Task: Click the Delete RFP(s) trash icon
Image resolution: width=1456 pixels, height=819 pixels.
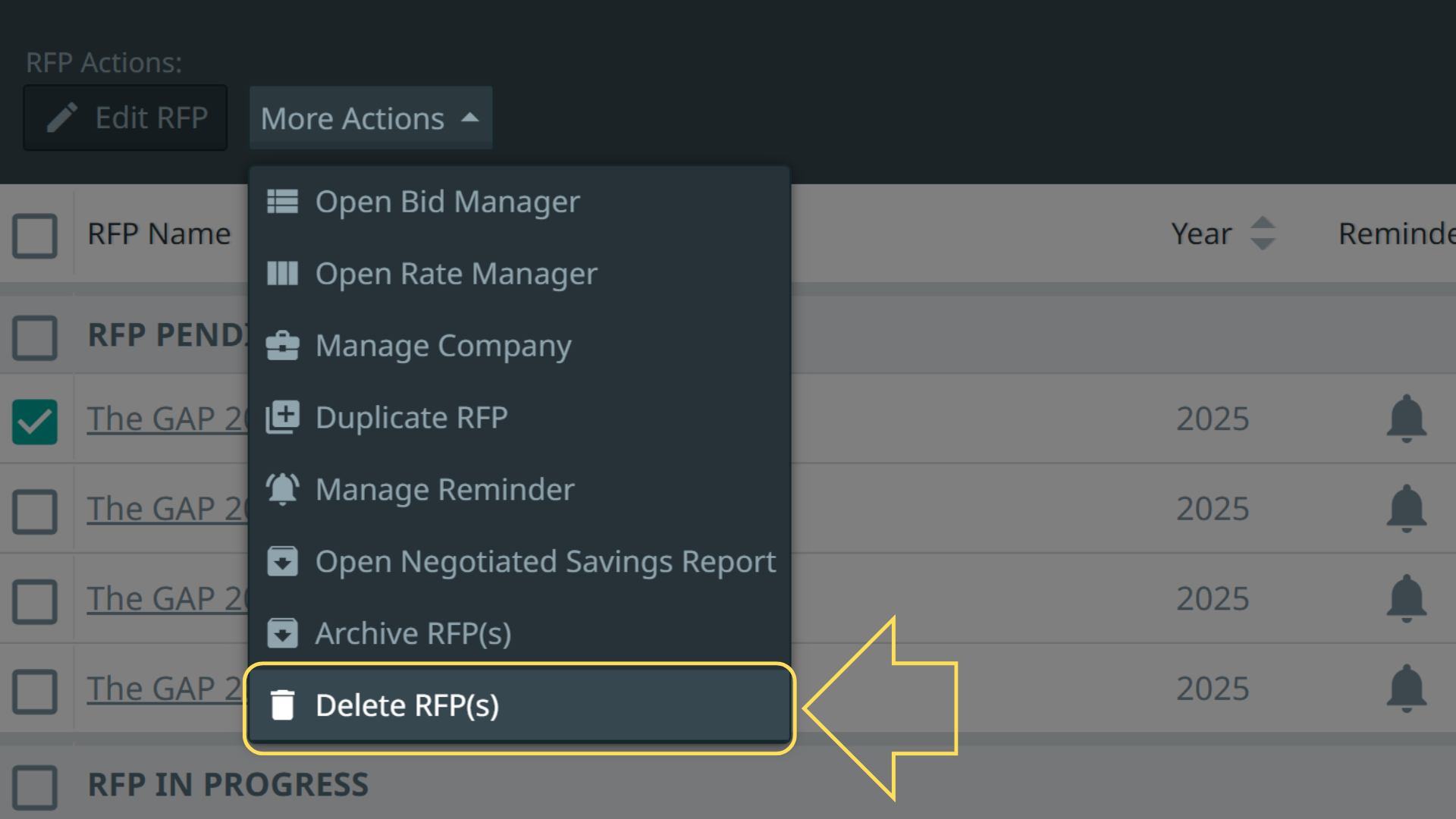Action: 282,705
